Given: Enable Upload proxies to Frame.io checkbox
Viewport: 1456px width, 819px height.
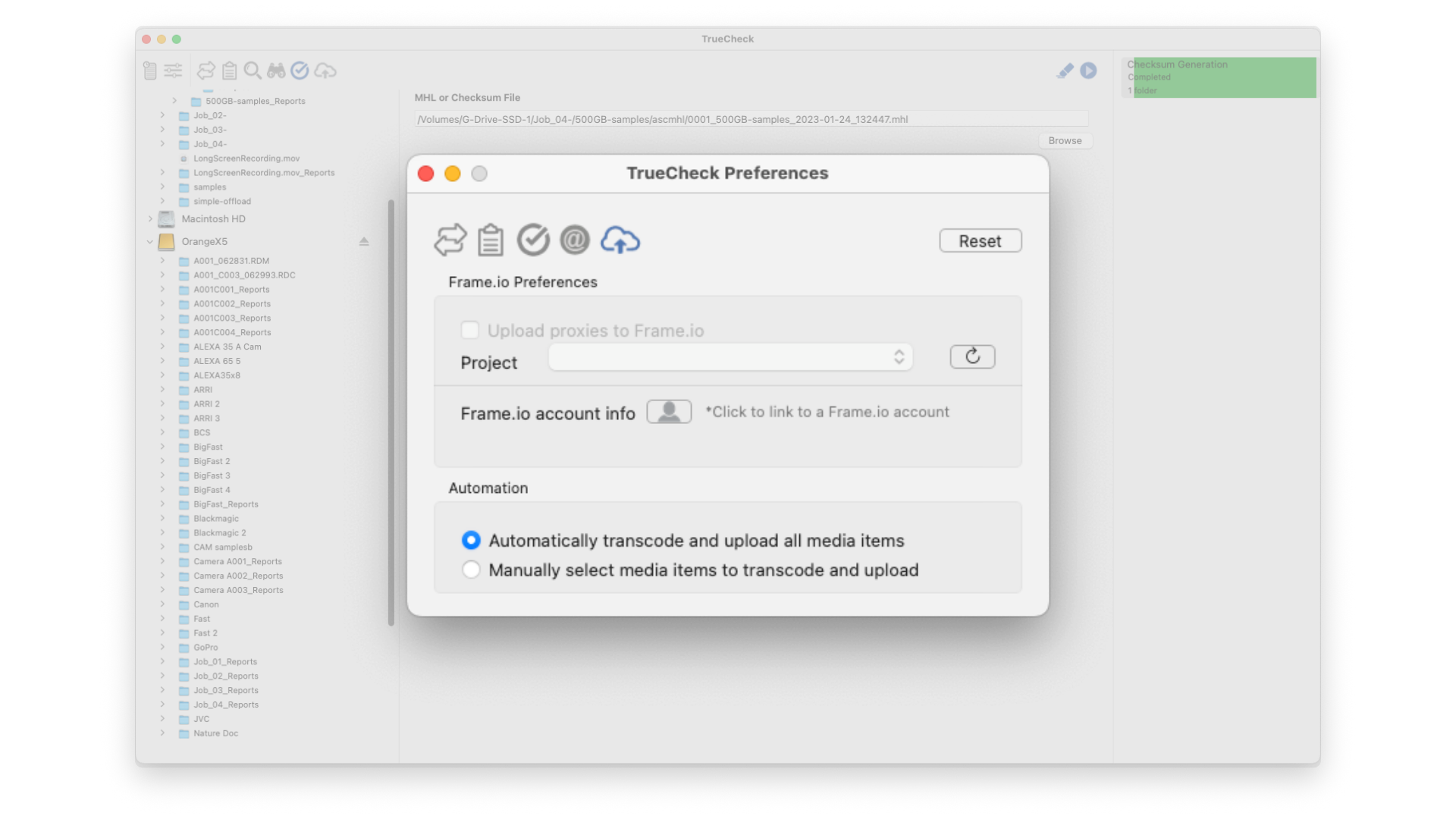Looking at the screenshot, I should 470,330.
